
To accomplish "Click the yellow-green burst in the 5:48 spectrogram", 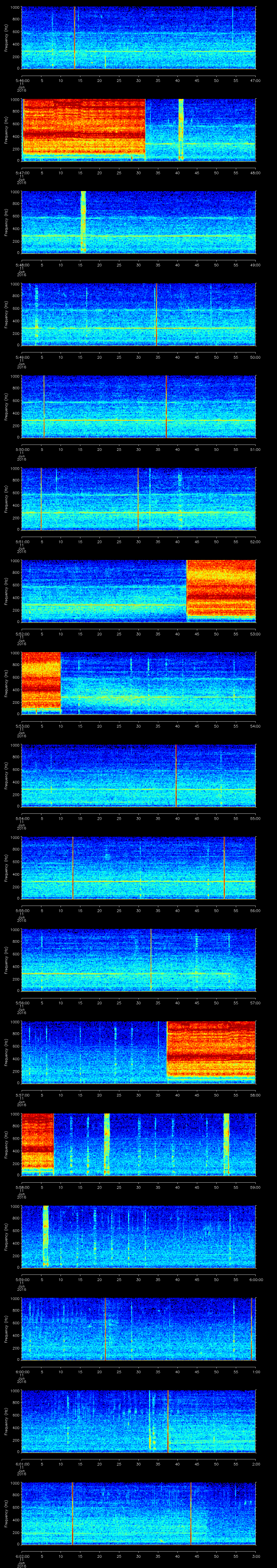I will pos(83,222).
